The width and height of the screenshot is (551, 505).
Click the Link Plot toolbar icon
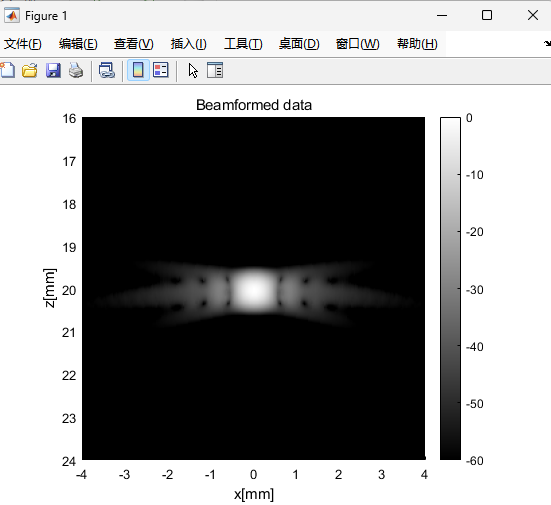tap(106, 70)
